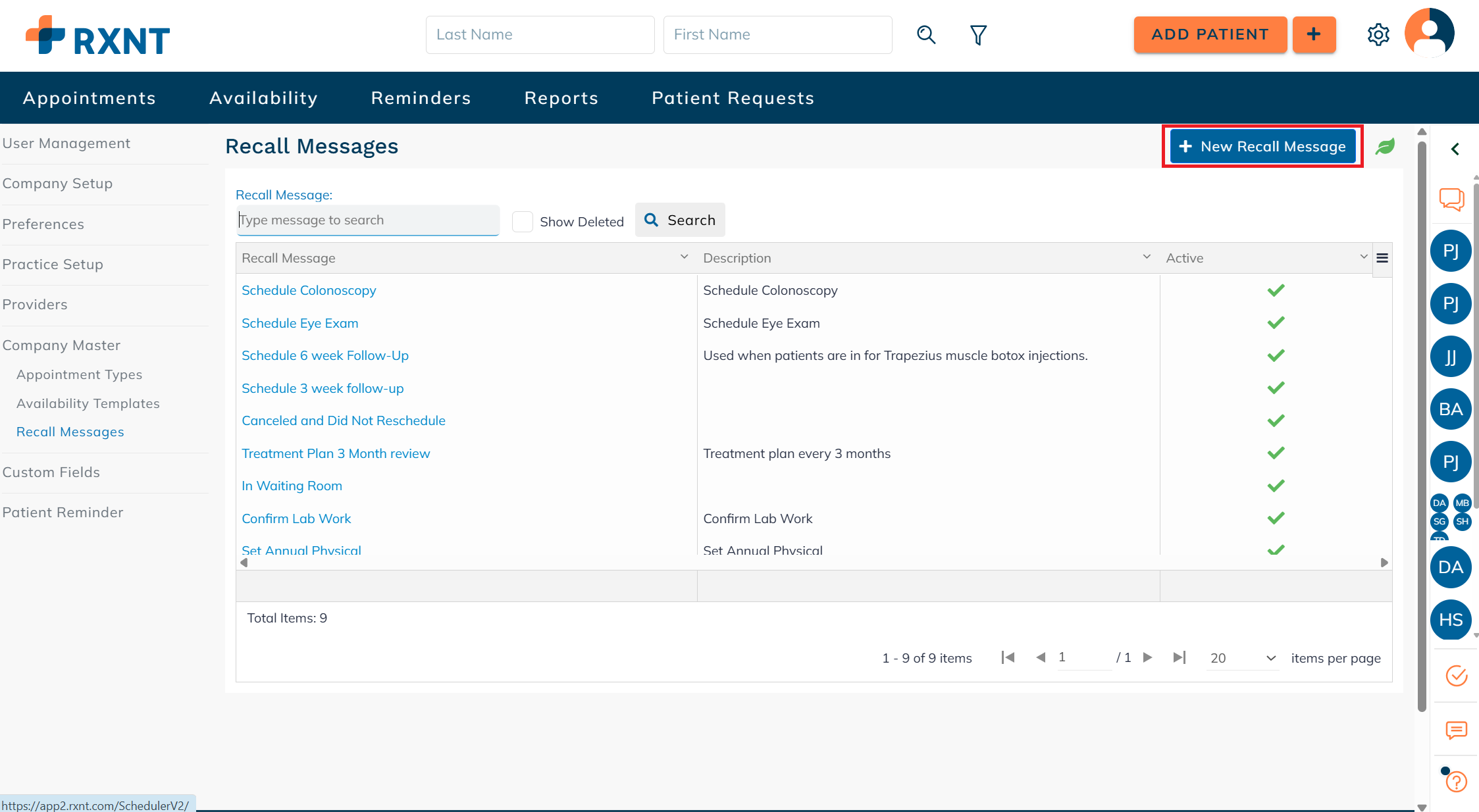The image size is (1479, 812).
Task: Select Availability Templates in sidebar
Action: click(x=88, y=403)
